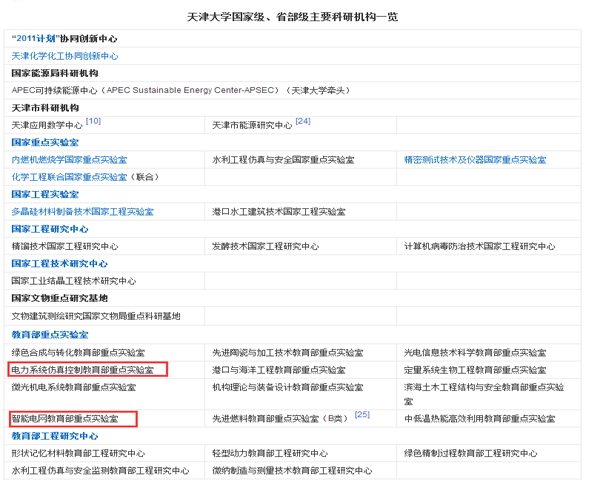The width and height of the screenshot is (600, 480).
Task: Click the APEC可持续能源中心 entry
Action: (x=181, y=90)
